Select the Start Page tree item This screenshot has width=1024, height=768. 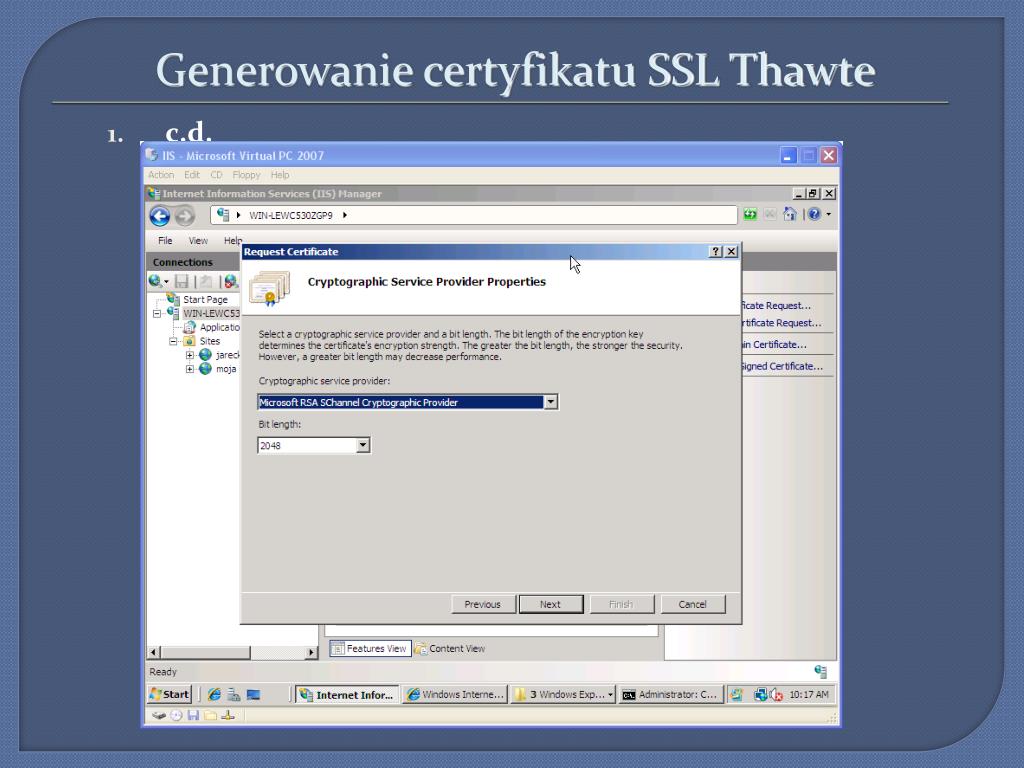coord(205,299)
